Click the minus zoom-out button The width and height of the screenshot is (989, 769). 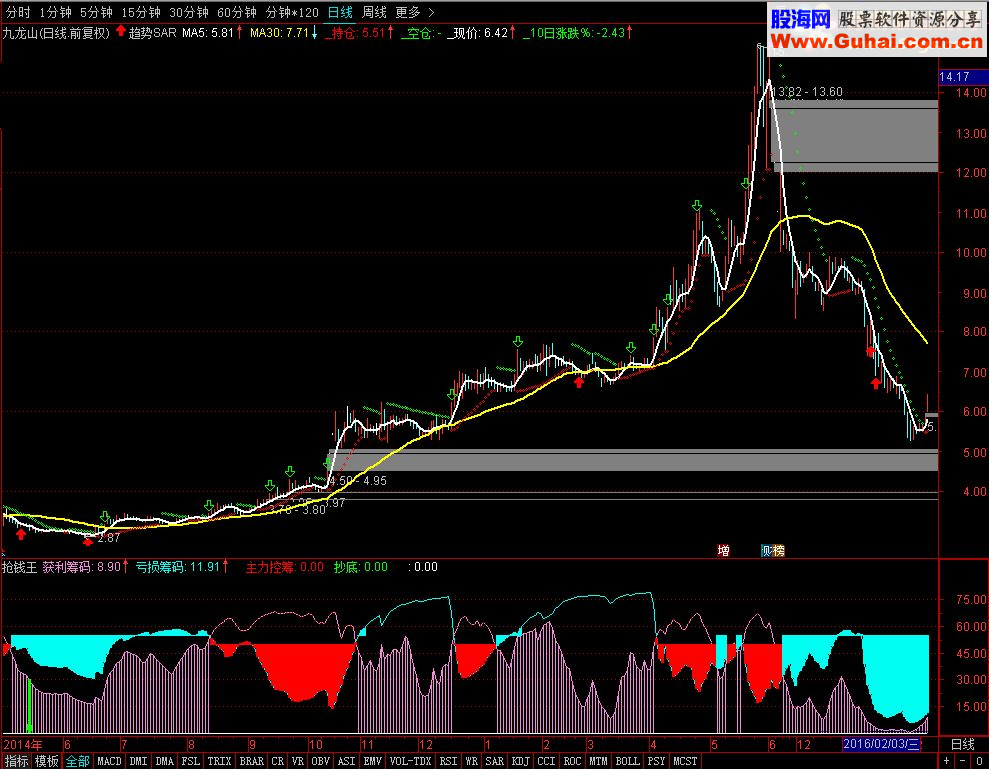962,761
